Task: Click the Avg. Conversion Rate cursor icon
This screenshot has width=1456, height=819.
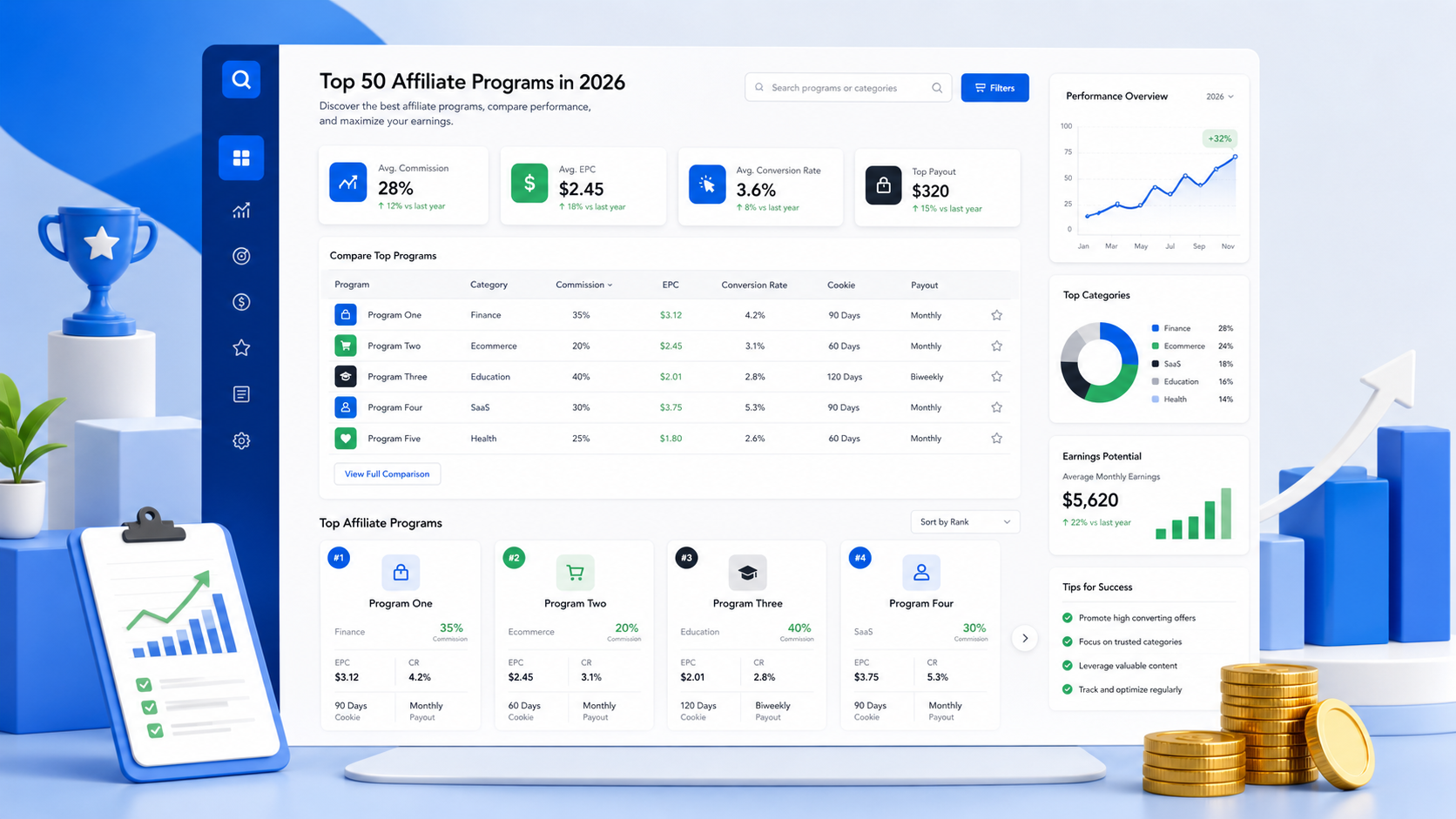Action: pos(707,185)
